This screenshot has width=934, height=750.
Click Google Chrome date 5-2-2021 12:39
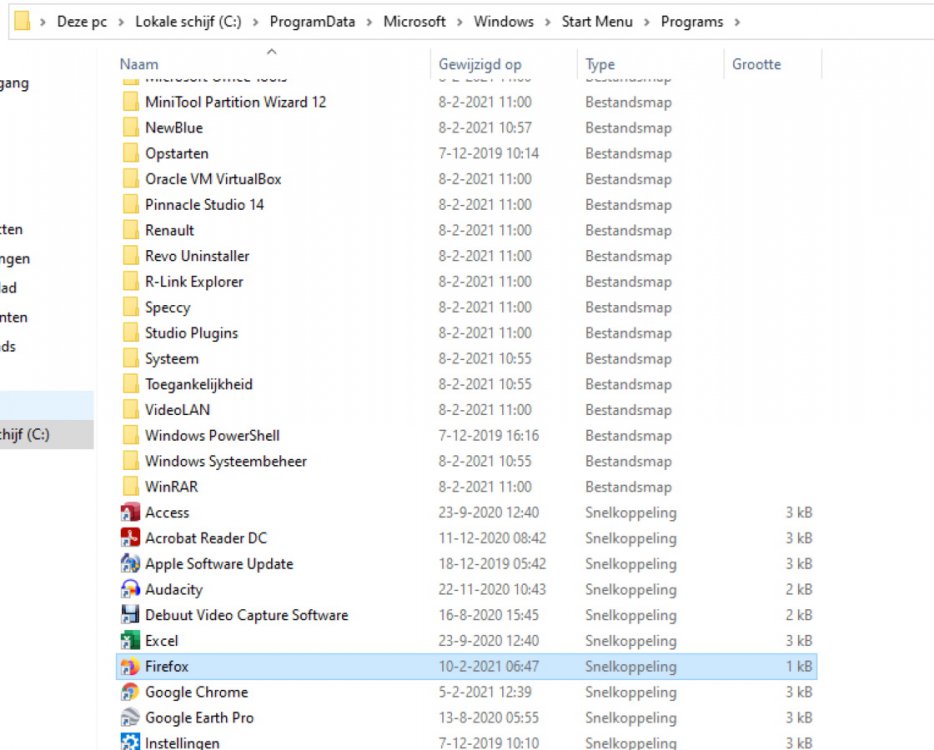click(x=485, y=692)
